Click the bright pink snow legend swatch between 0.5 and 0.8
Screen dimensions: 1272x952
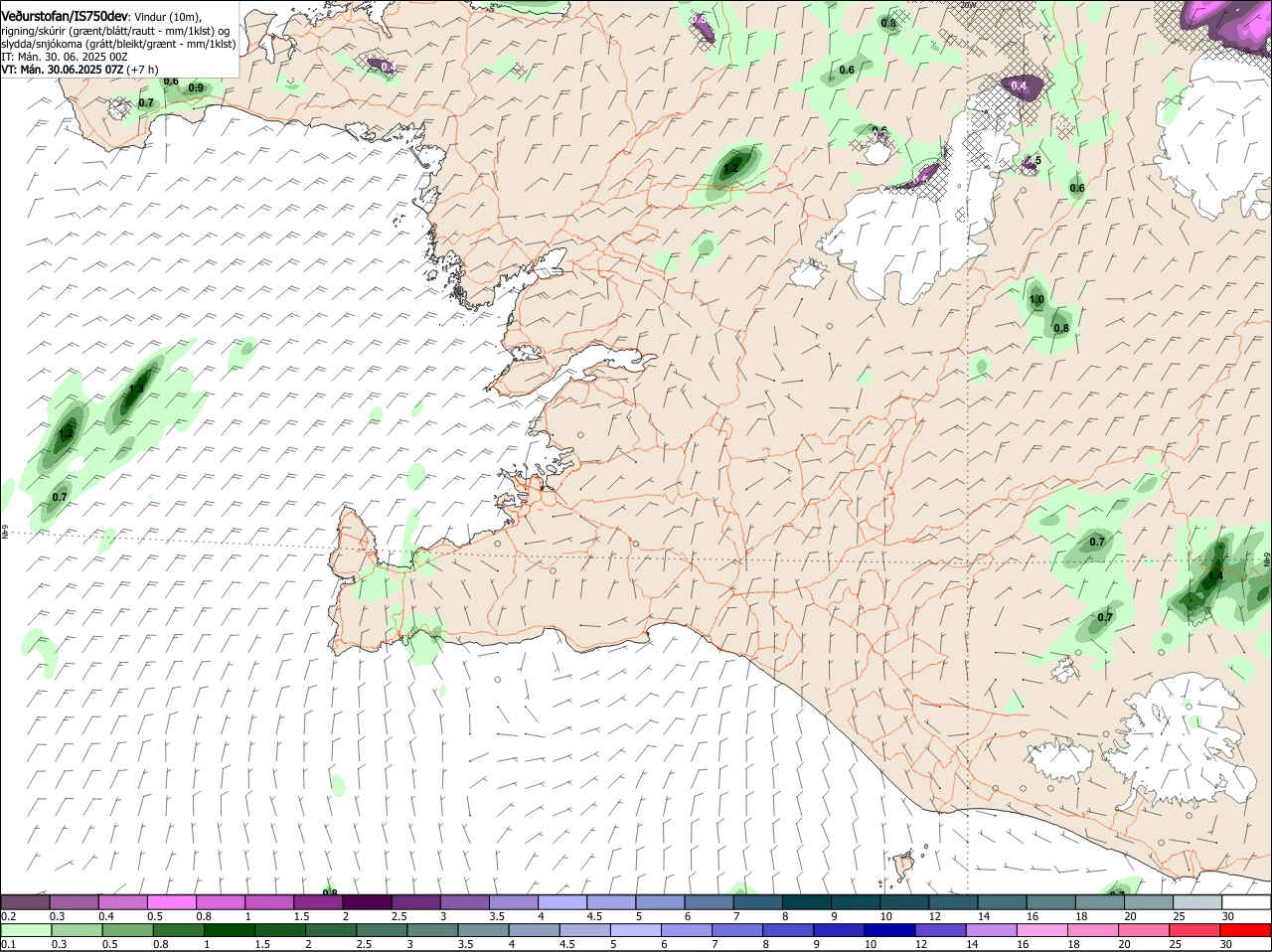[171, 902]
